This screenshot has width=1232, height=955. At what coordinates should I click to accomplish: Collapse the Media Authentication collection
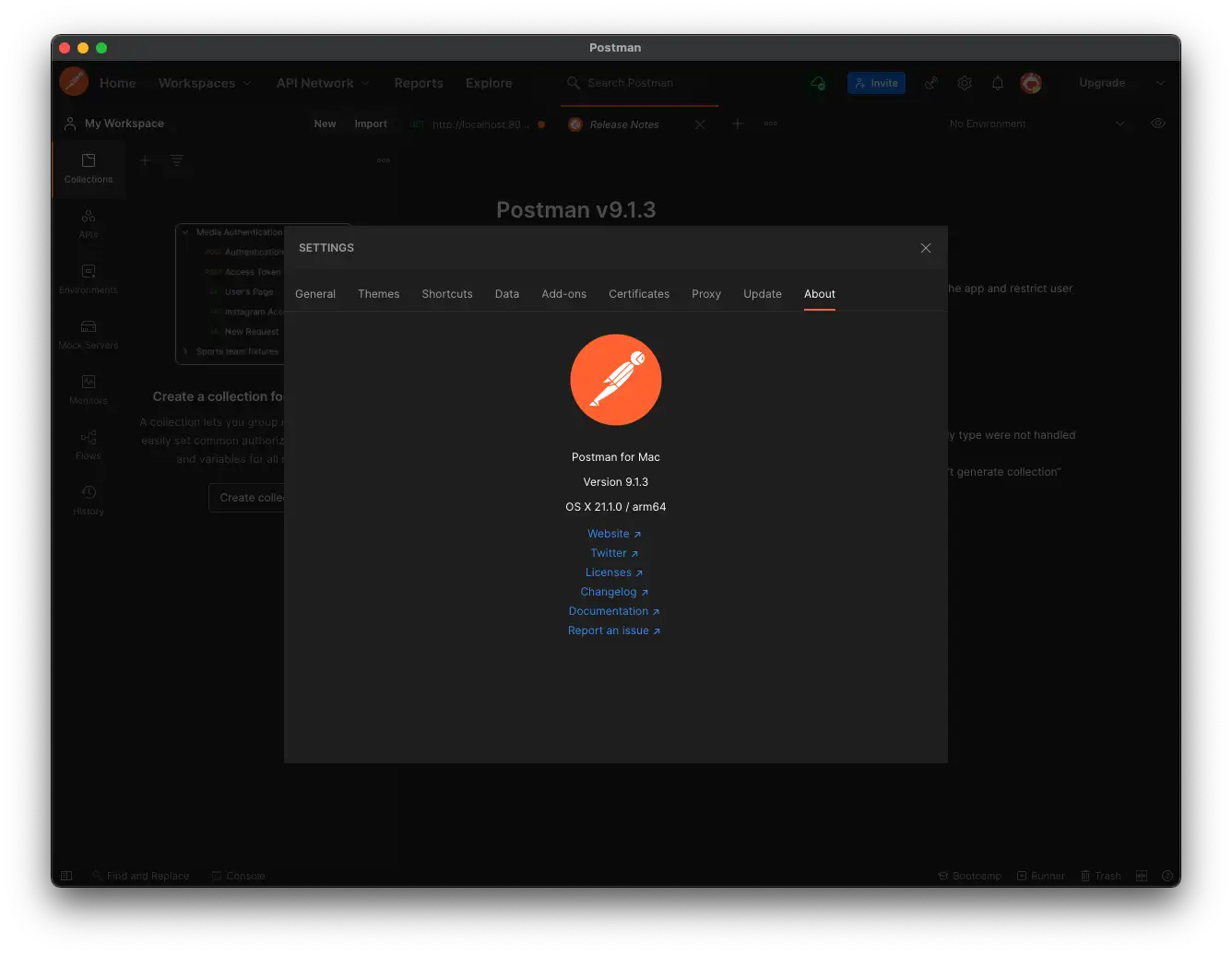(x=185, y=232)
